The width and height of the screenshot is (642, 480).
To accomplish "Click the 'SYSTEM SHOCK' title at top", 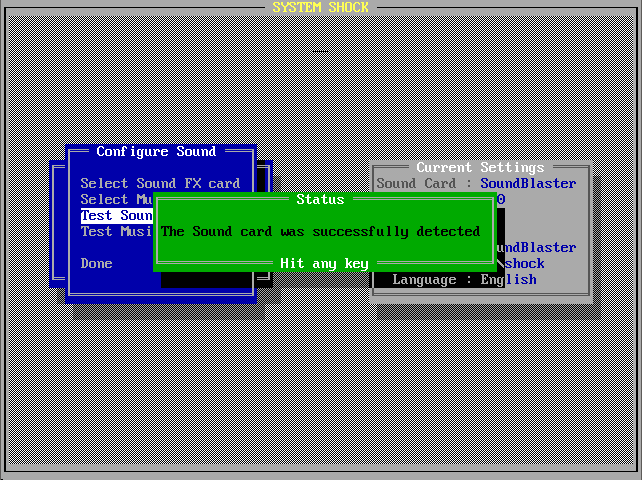I will (320, 7).
